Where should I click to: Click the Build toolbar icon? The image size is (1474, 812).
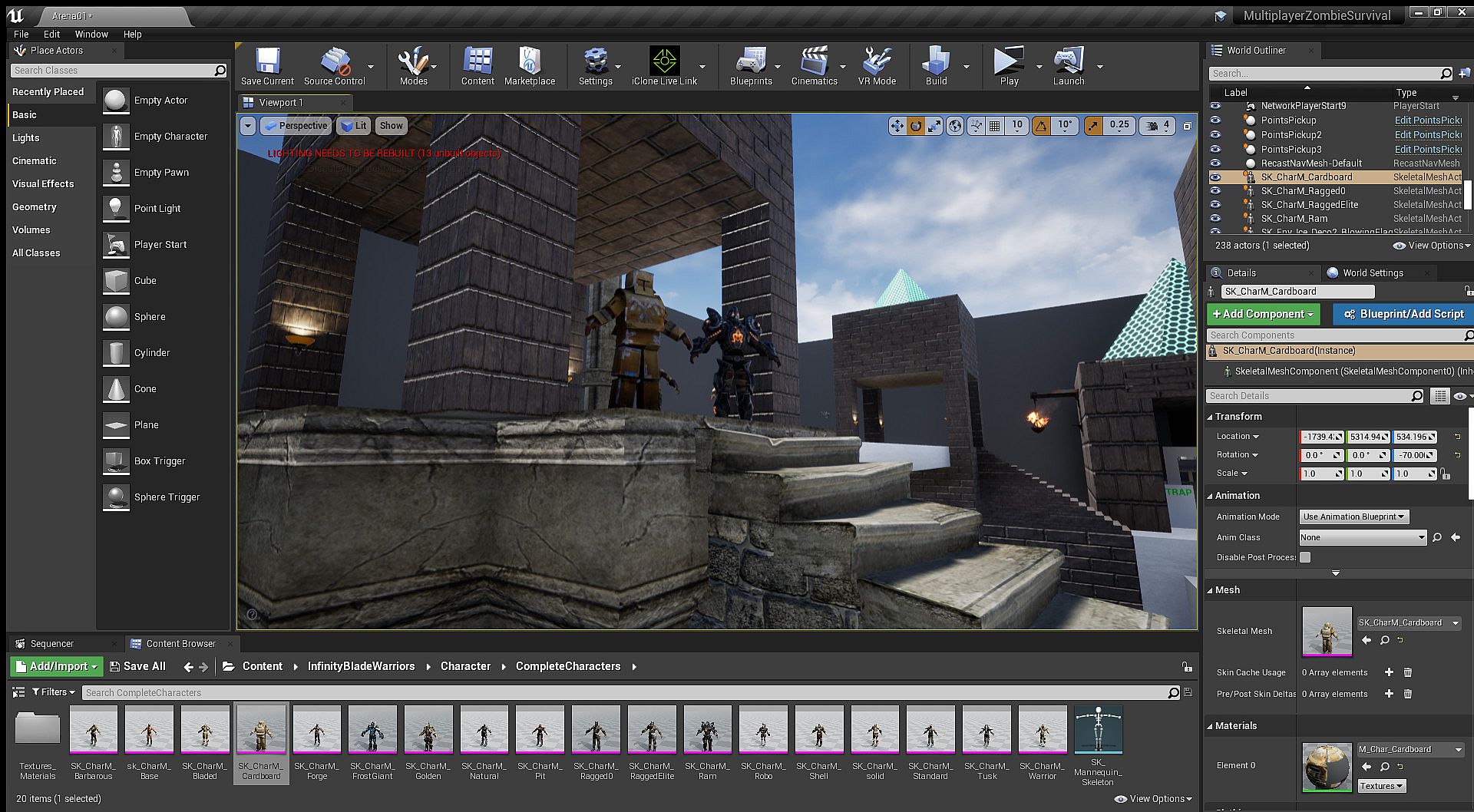pyautogui.click(x=936, y=61)
